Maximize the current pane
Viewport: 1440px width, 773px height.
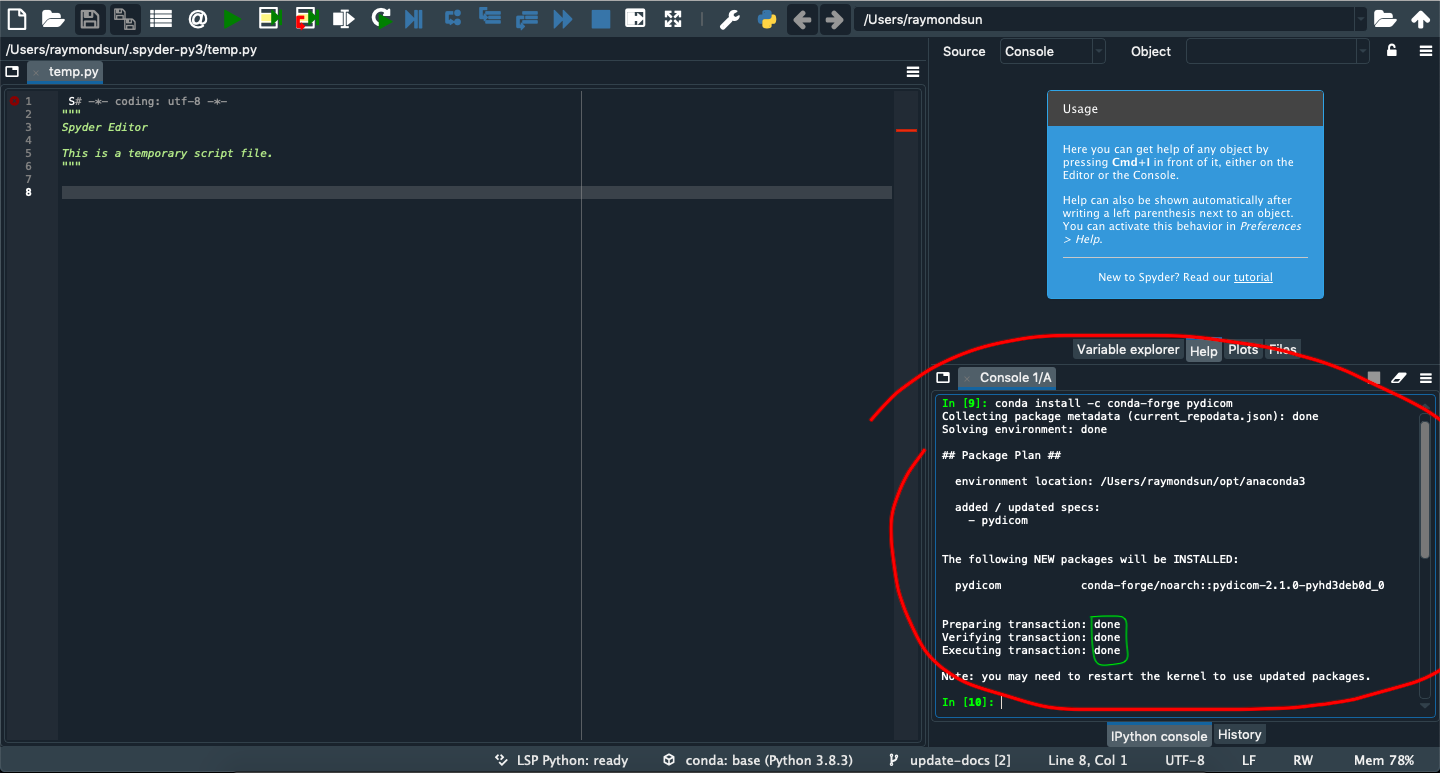[636, 18]
